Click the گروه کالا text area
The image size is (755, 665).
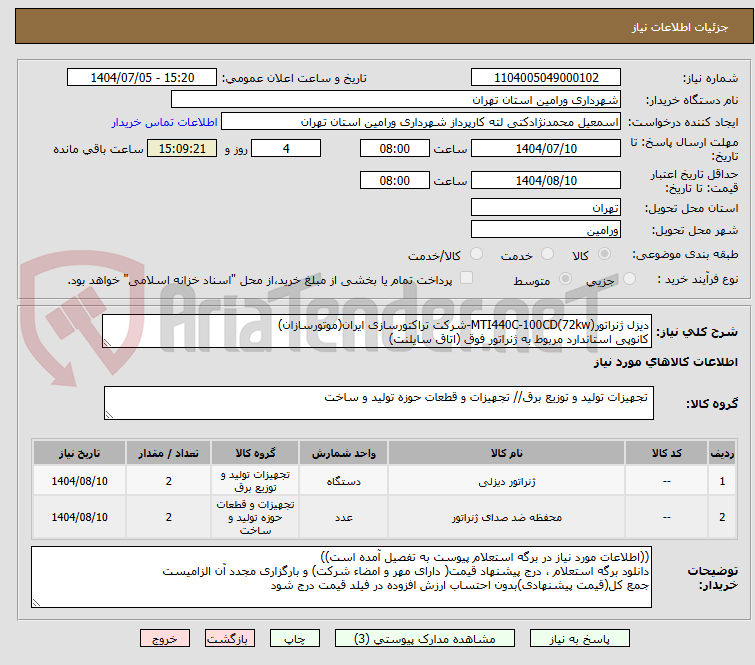(378, 403)
